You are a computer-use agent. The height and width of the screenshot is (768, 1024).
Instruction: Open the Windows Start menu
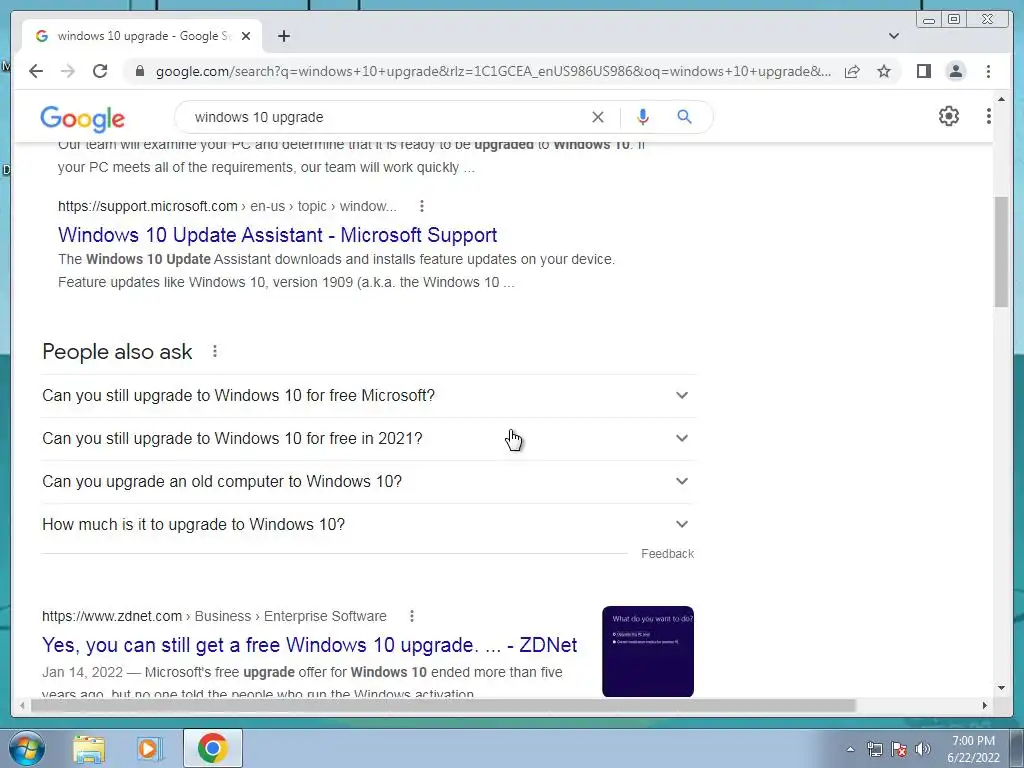point(26,748)
